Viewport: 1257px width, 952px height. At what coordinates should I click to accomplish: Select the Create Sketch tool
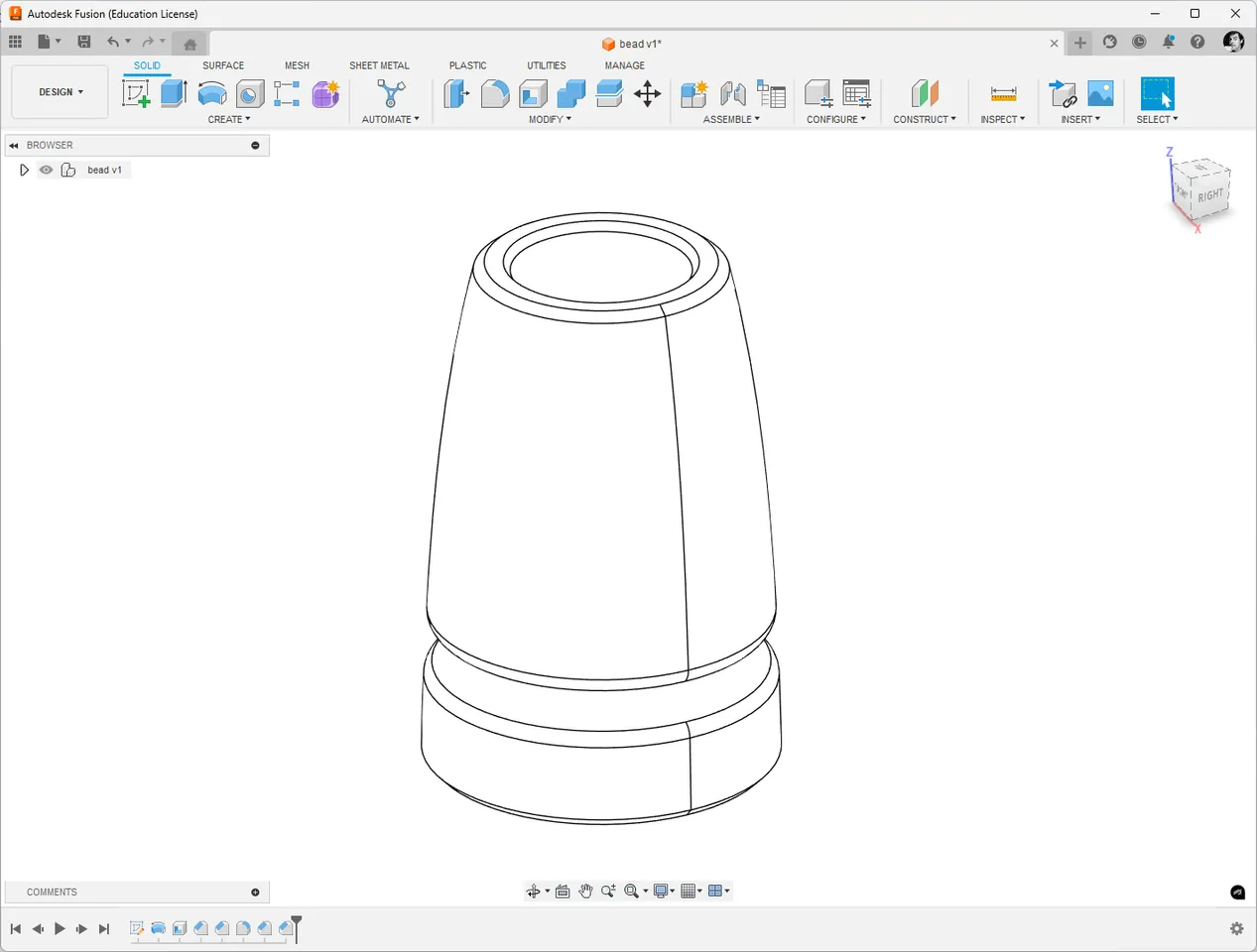click(x=136, y=93)
